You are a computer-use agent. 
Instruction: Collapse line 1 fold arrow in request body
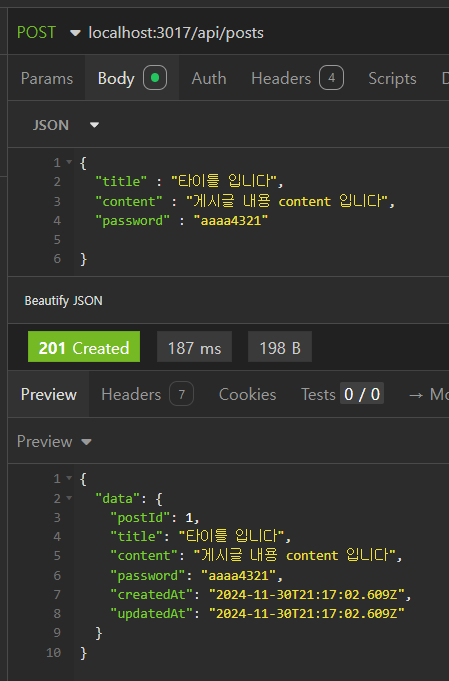(x=69, y=162)
